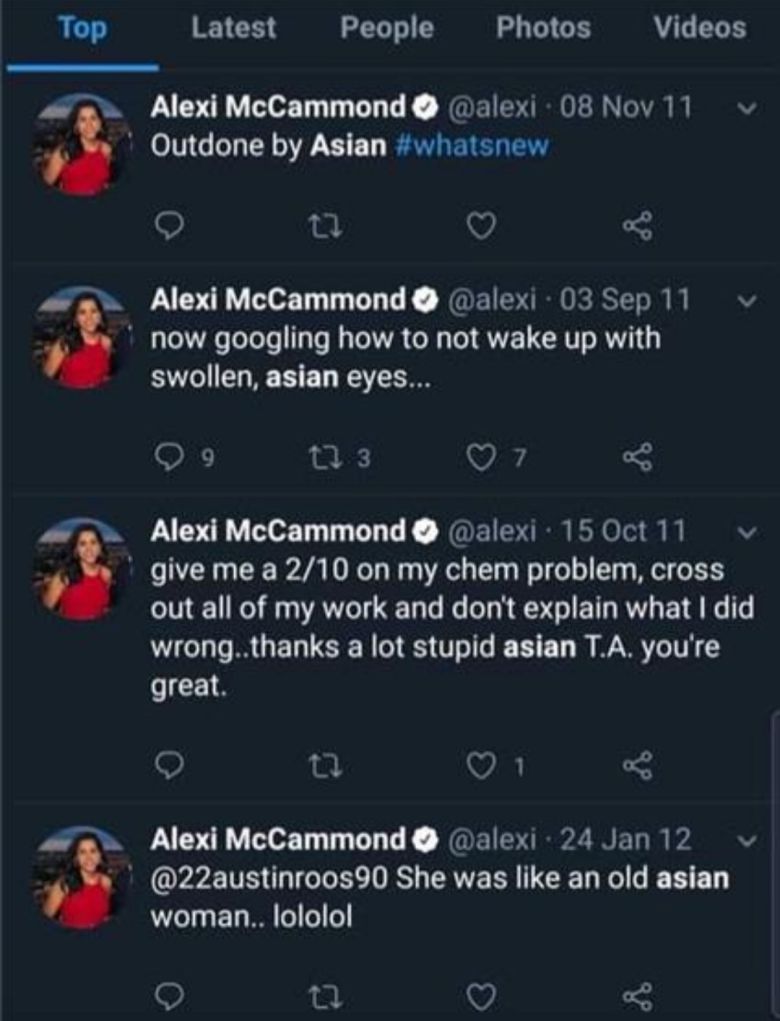Screen dimensions: 780x1021
Task: Expand the 03 Sep 11 tweet menu
Action: (741, 301)
